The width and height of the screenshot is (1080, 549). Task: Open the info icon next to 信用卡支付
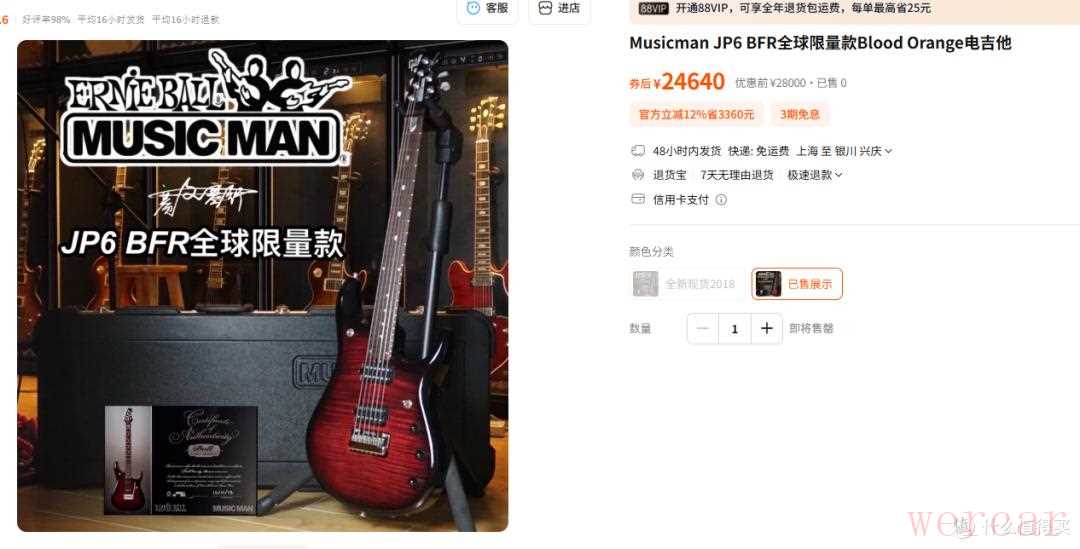point(720,200)
